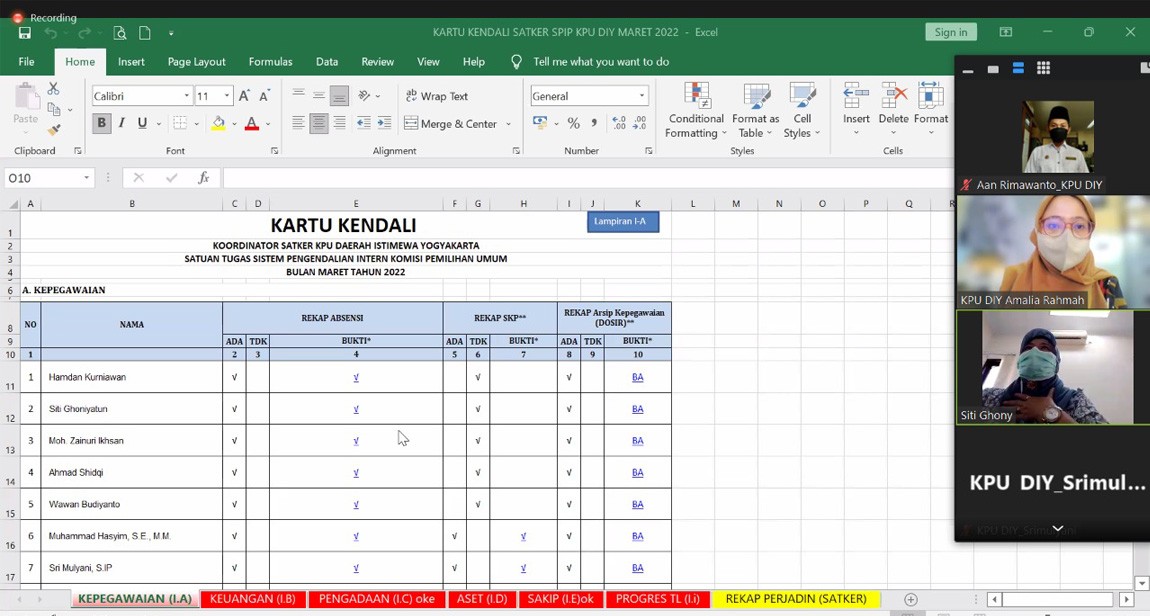This screenshot has width=1150, height=616.
Task: Toggle Wrap Text for the cell
Action: tap(437, 96)
